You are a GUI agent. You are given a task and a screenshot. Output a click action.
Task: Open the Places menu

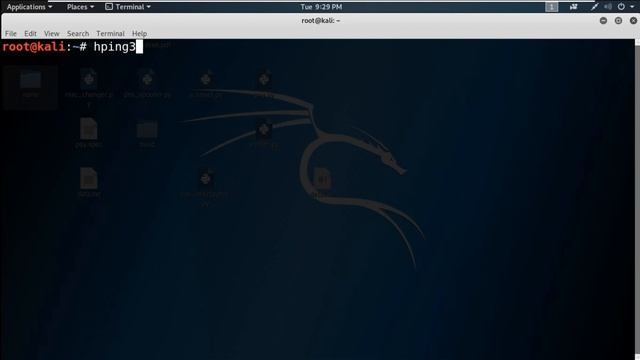click(x=80, y=7)
